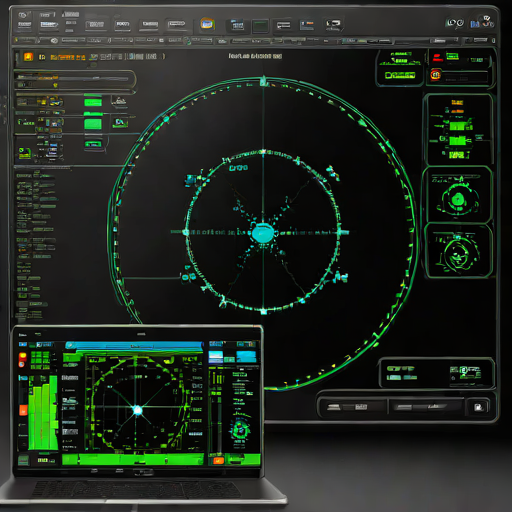The width and height of the screenshot is (512, 512).
Task: Open the blue thumbnail at the laptop screen's upper right
Action: [x=246, y=356]
